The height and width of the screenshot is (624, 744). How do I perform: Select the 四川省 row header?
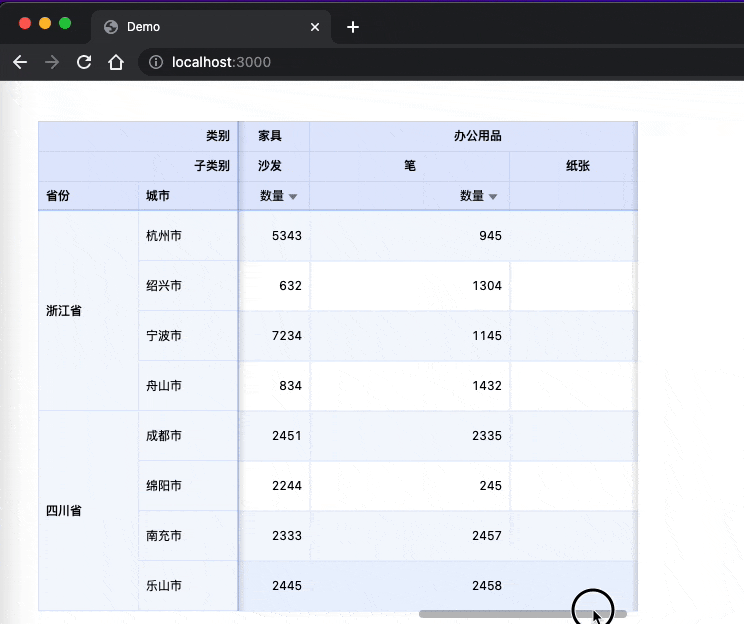(88, 511)
